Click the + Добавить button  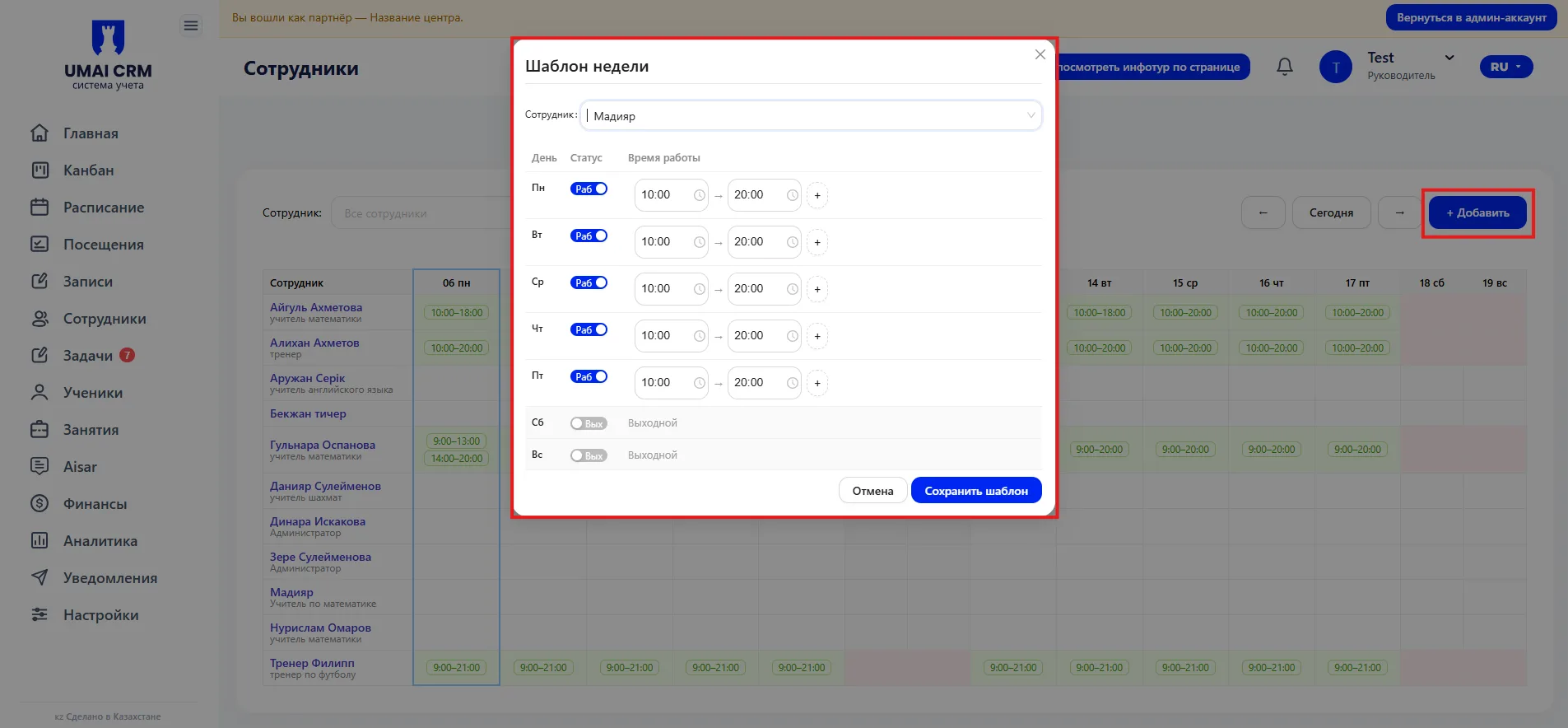(1477, 212)
